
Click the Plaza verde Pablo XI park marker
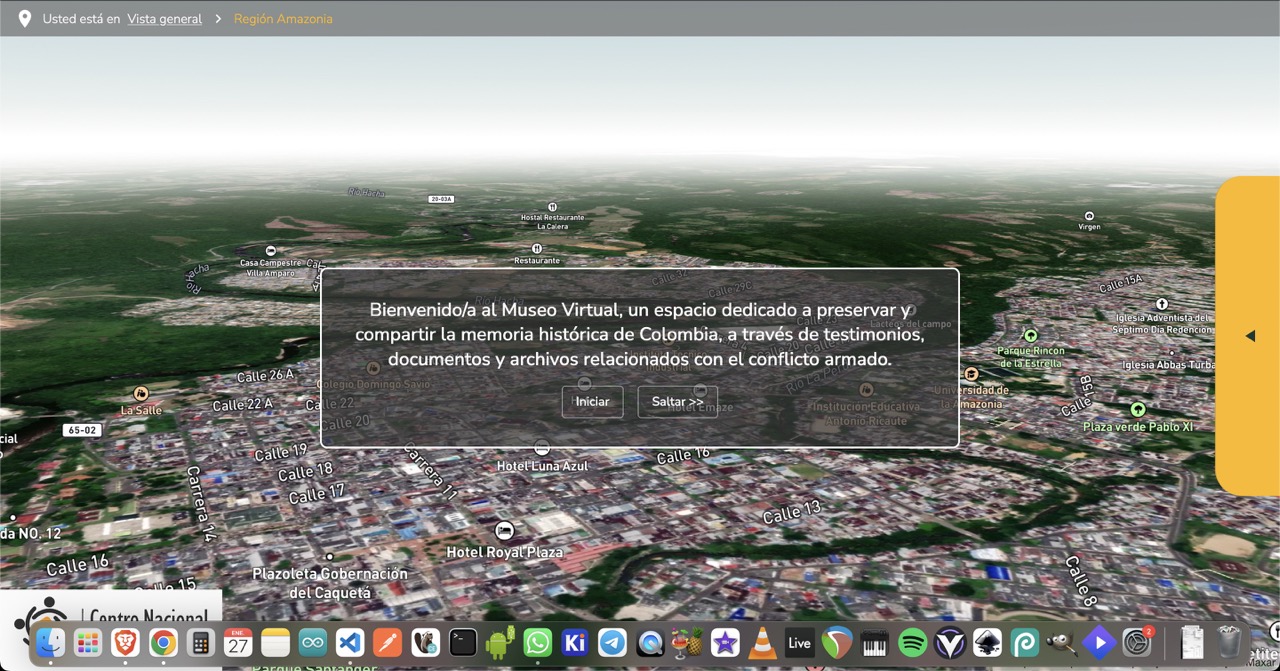click(1138, 410)
